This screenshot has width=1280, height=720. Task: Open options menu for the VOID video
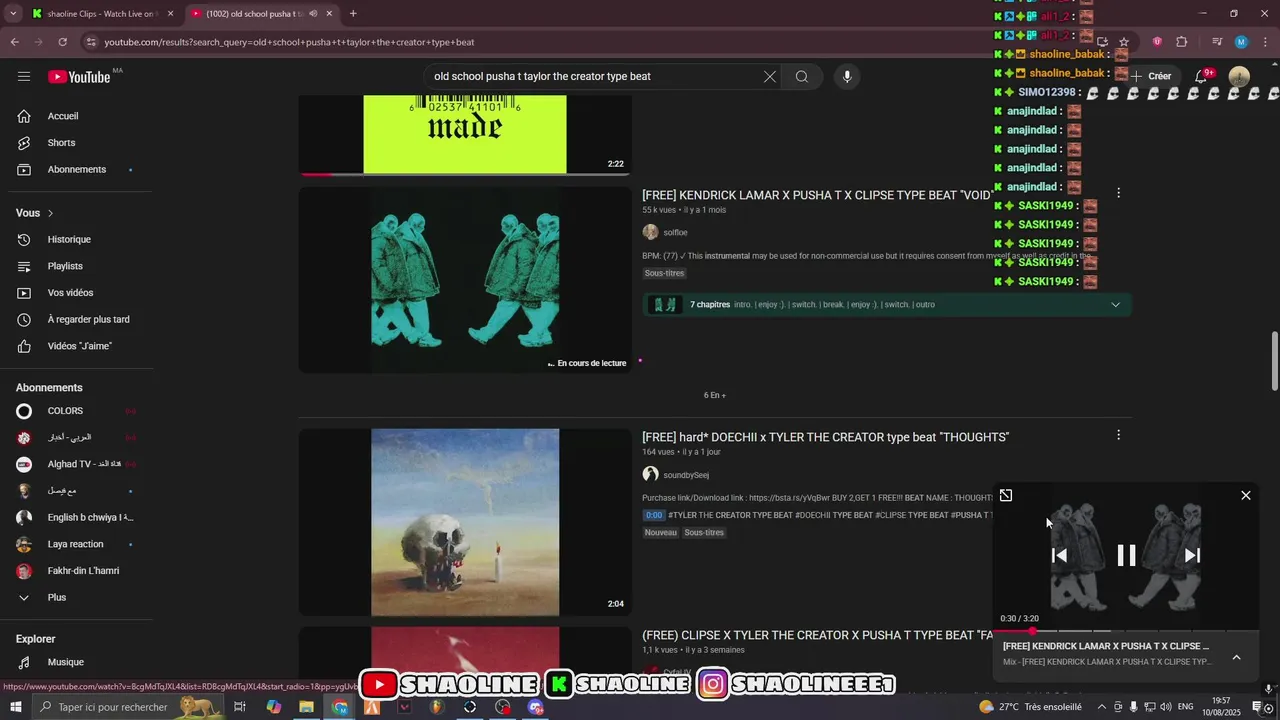[x=1118, y=193]
